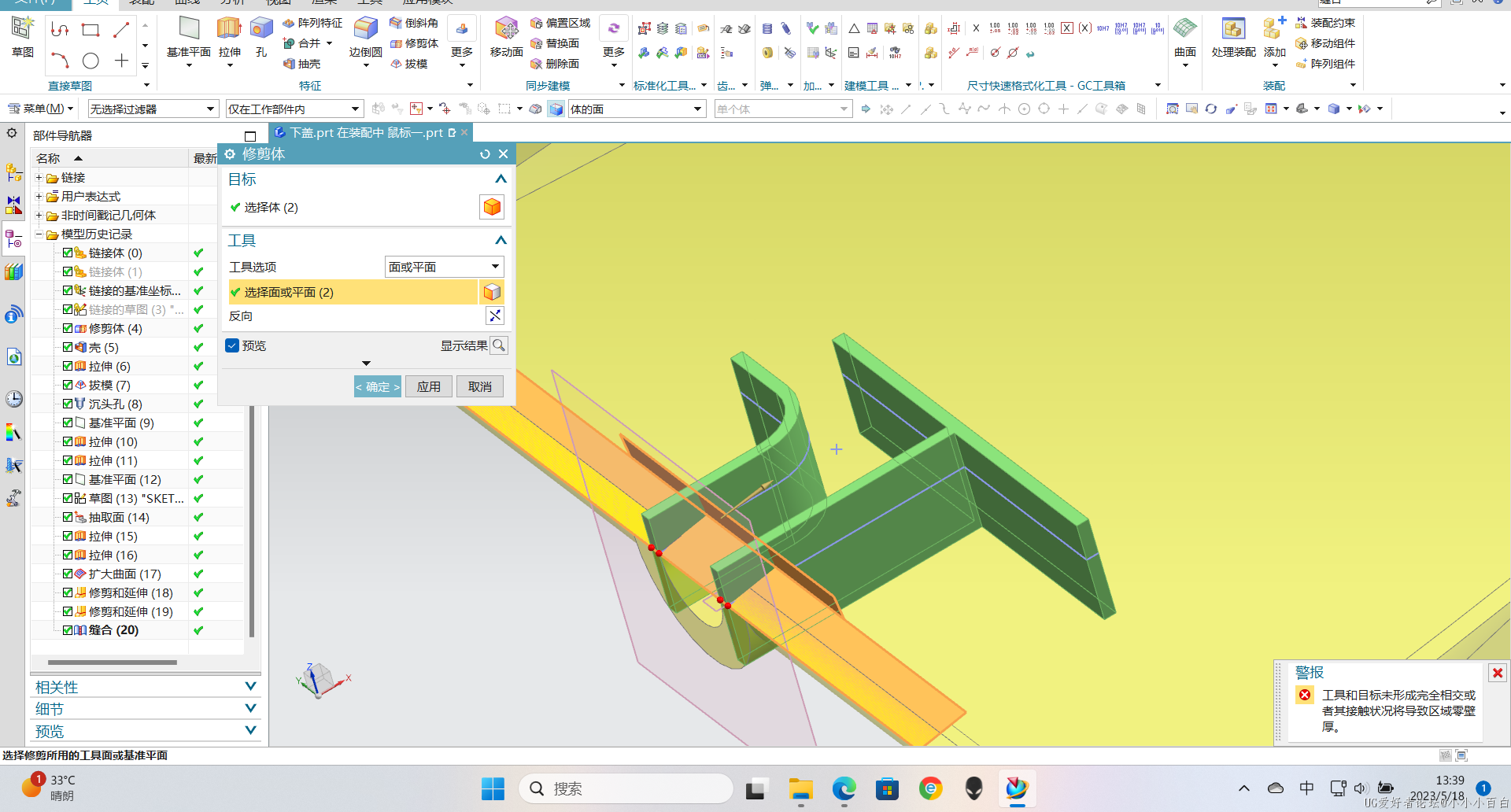Collapse the 模型历史记录 tree folder
This screenshot has width=1511, height=812.
tap(39, 234)
